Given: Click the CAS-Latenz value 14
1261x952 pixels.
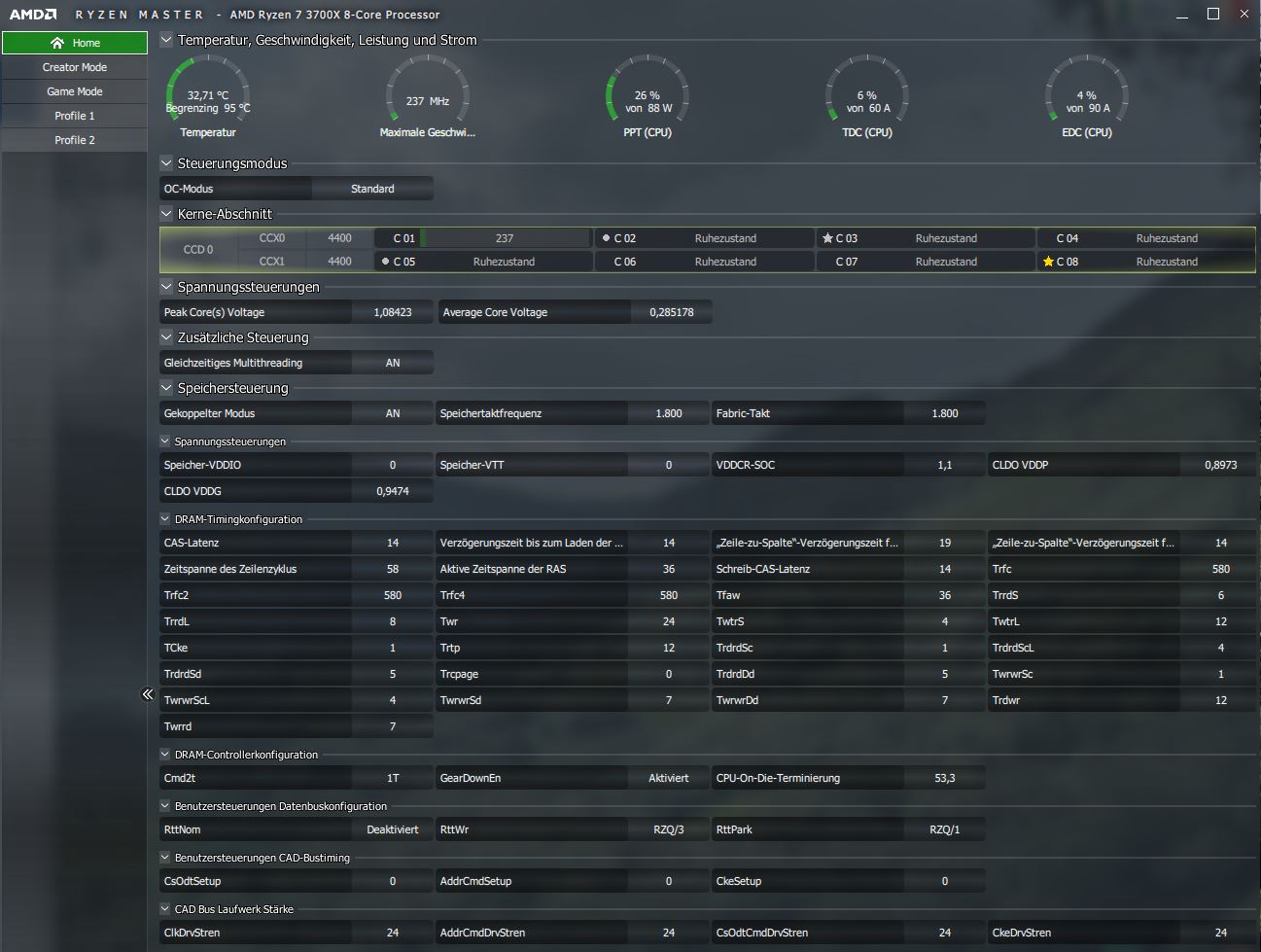Looking at the screenshot, I should click(393, 543).
